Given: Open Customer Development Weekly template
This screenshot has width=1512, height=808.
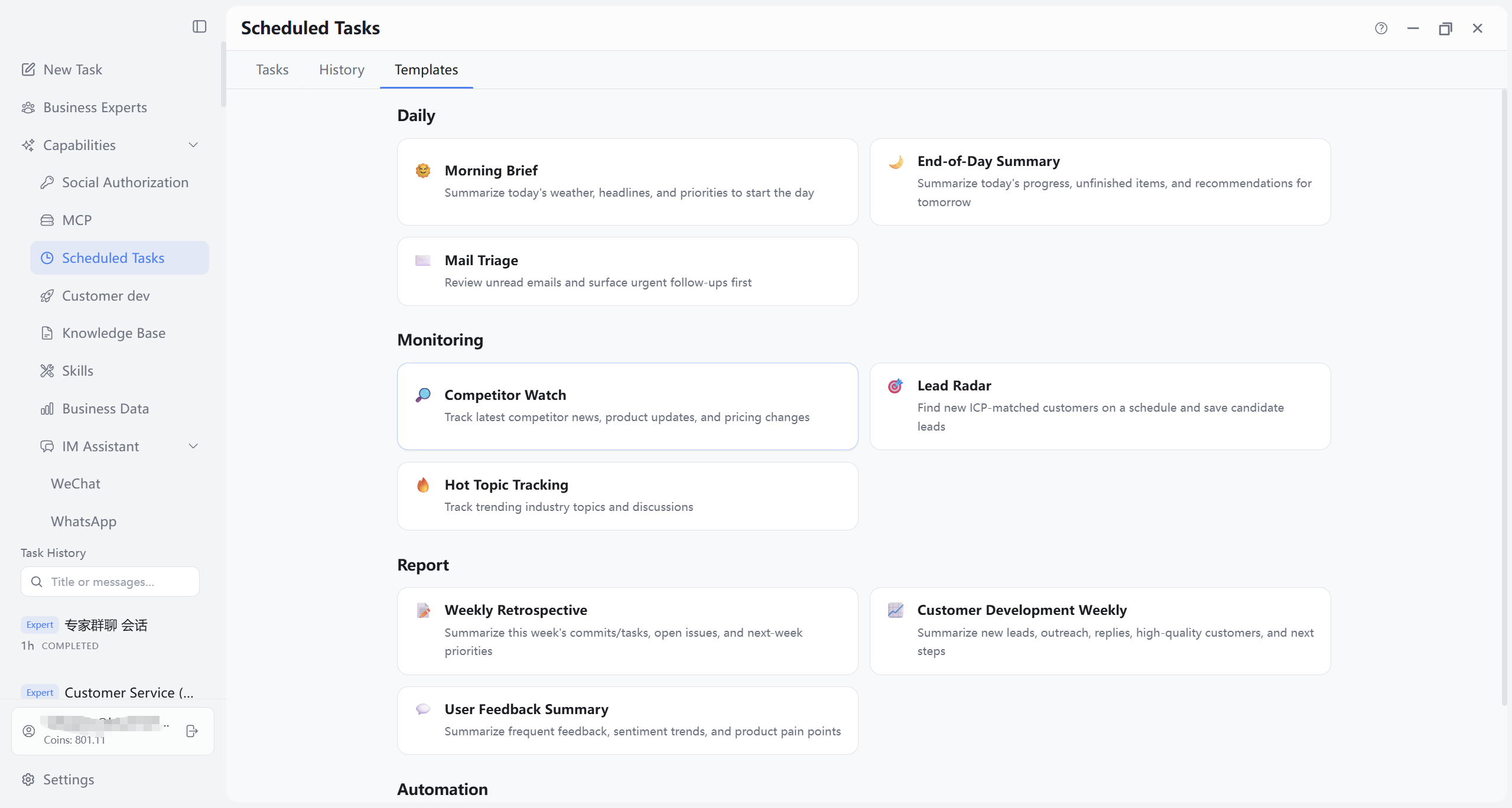Looking at the screenshot, I should click(1100, 631).
